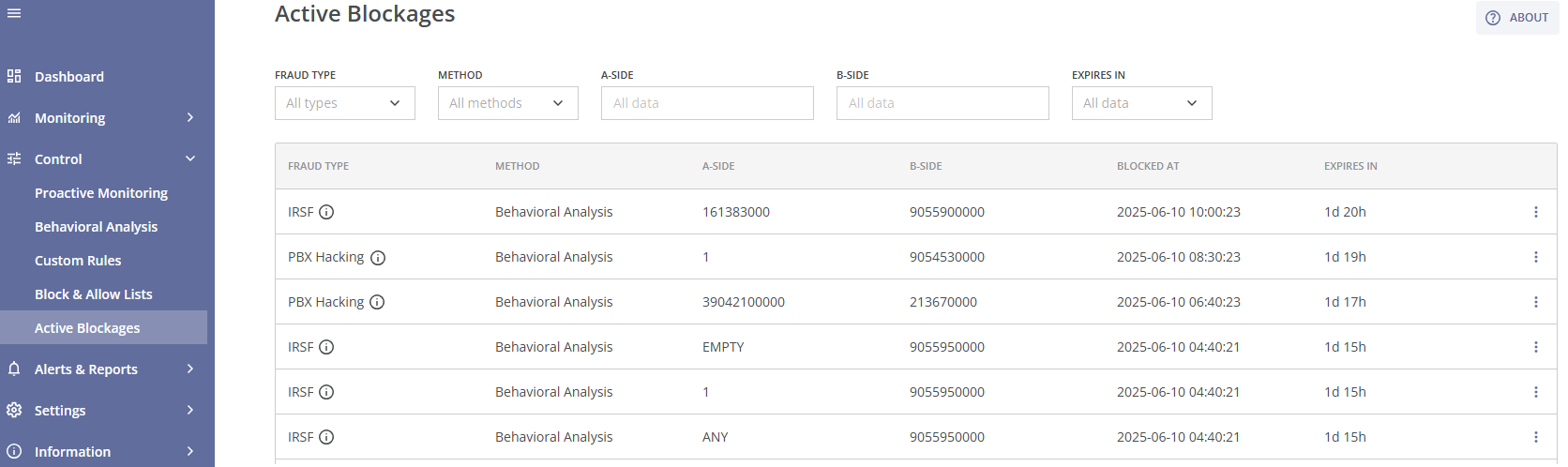The height and width of the screenshot is (467, 1568).
Task: Open info icon beside first IRSF row
Action: click(326, 212)
